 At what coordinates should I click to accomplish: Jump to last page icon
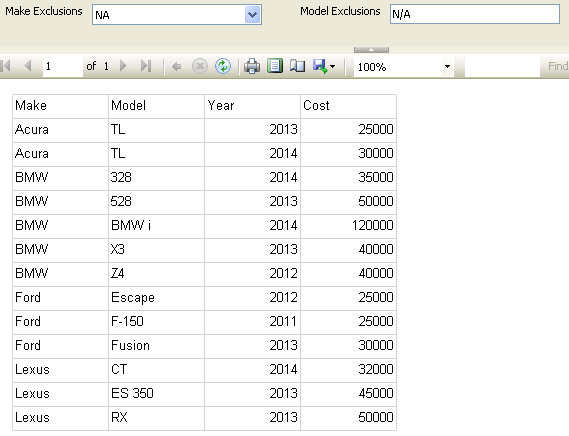point(146,66)
